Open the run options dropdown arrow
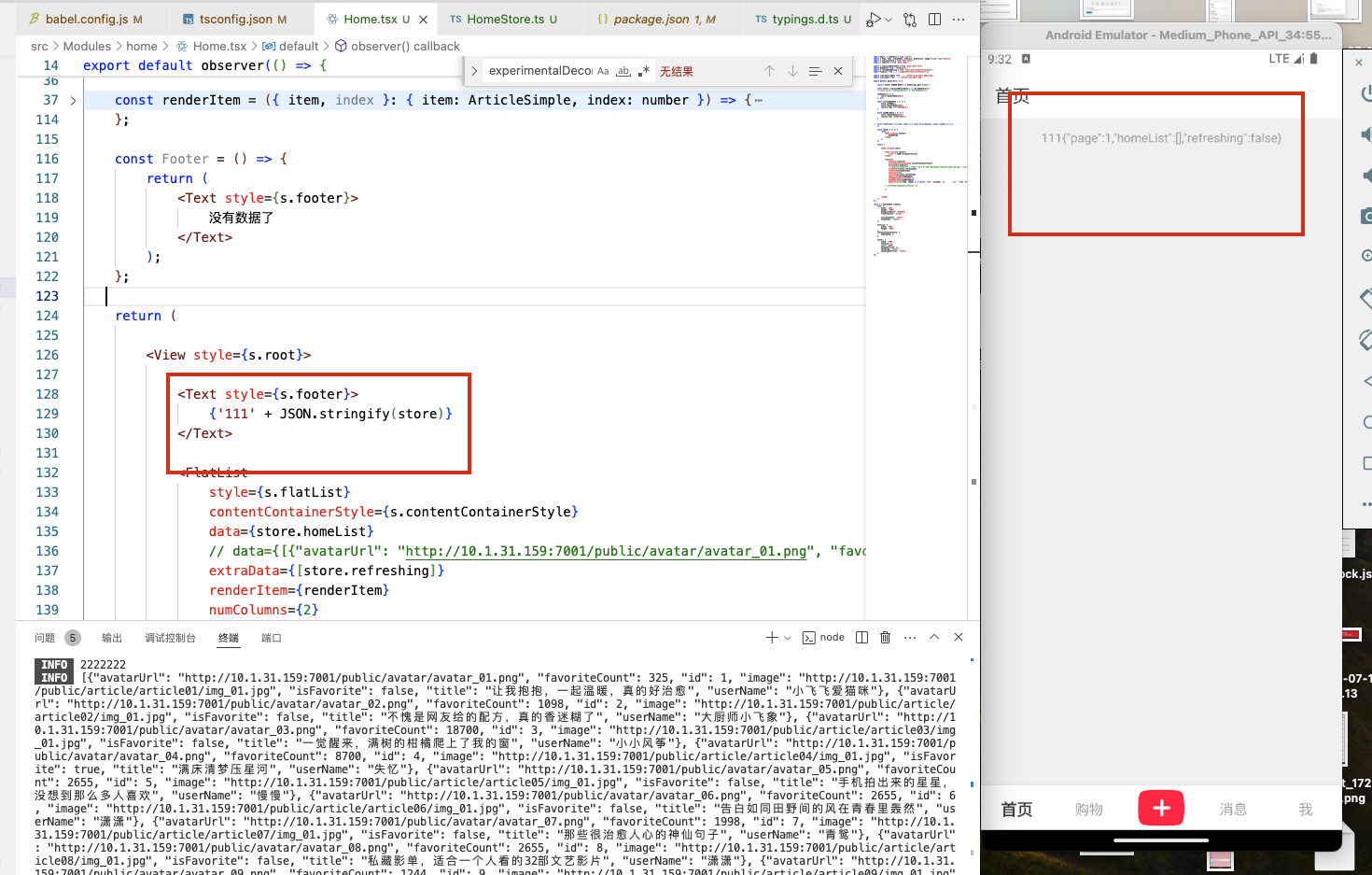This screenshot has height=875, width=1372. point(889,20)
